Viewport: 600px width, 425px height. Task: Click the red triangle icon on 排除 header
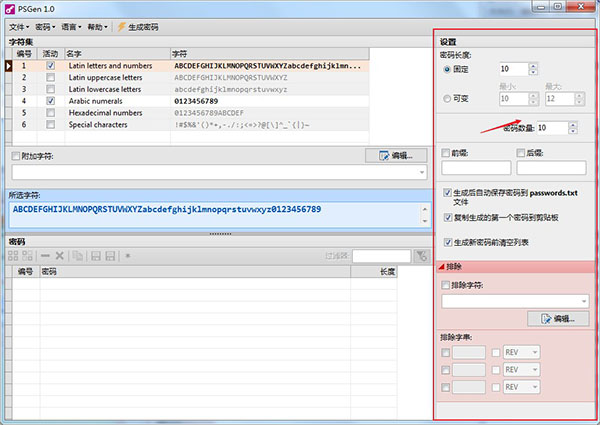[x=441, y=266]
